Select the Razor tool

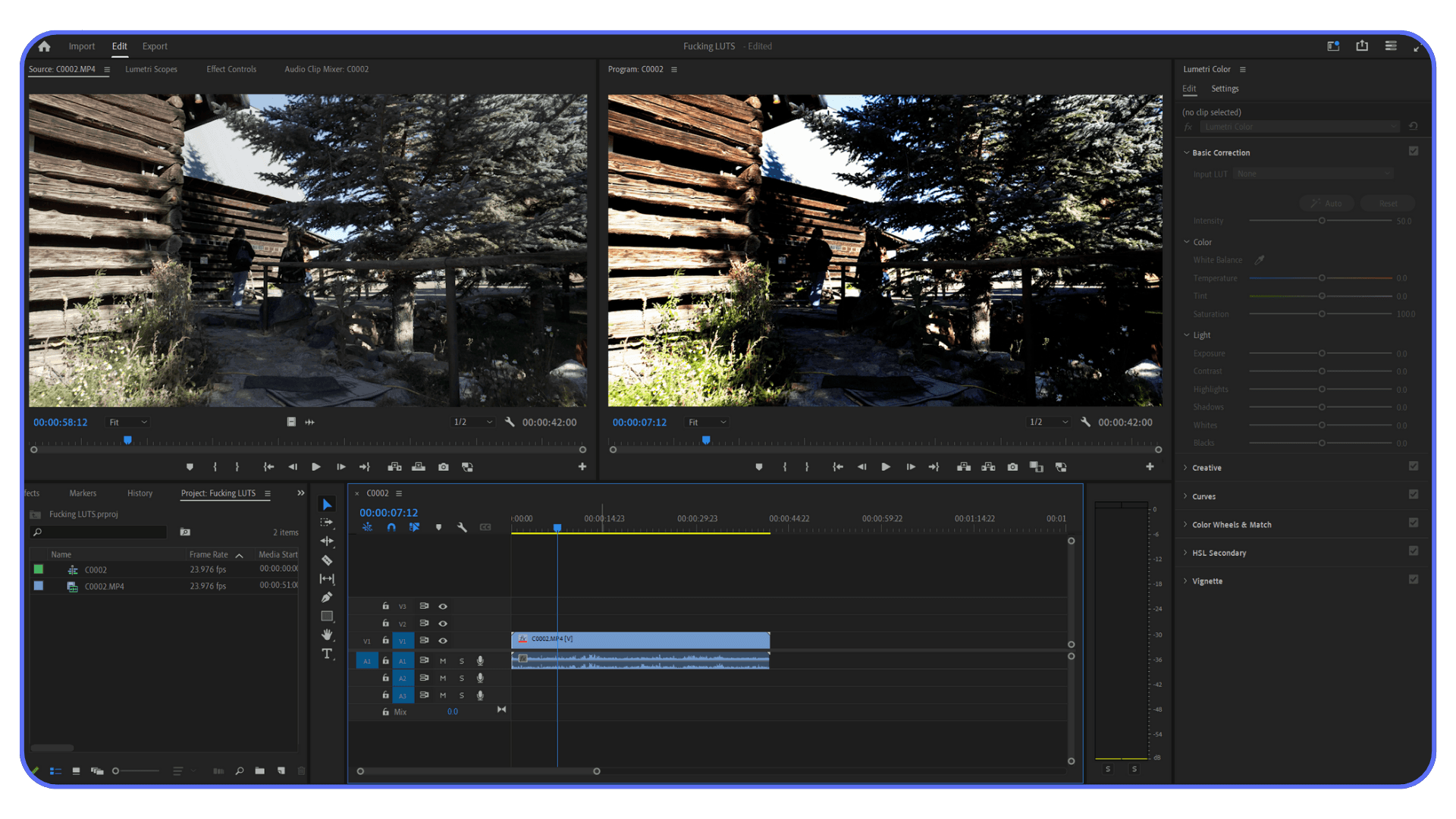click(x=327, y=560)
